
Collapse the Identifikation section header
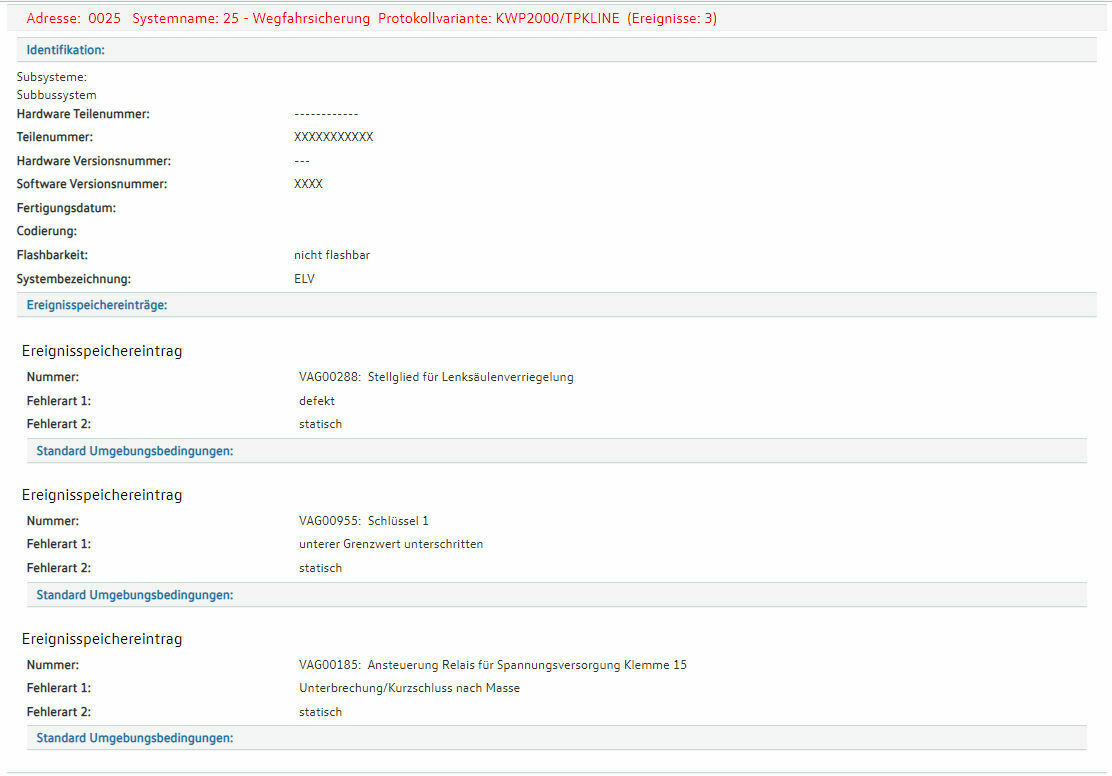tap(66, 50)
